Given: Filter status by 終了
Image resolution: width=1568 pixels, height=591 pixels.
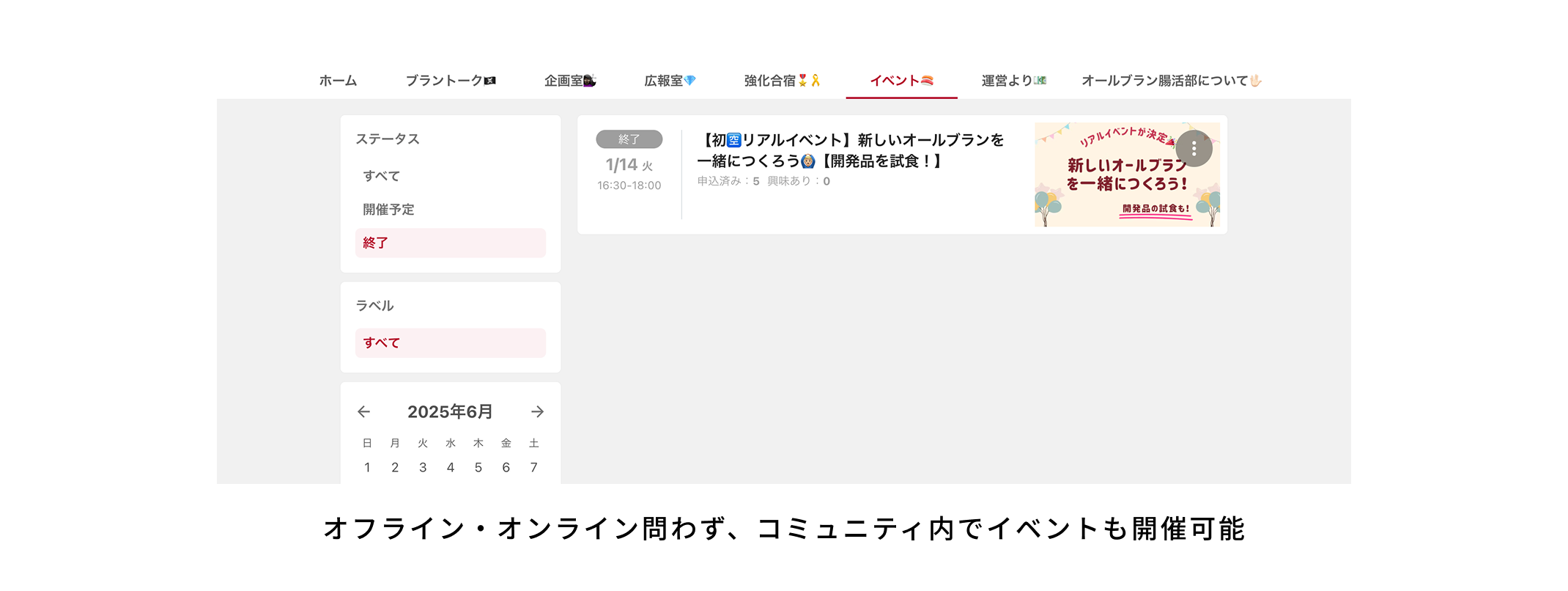Looking at the screenshot, I should [x=451, y=243].
